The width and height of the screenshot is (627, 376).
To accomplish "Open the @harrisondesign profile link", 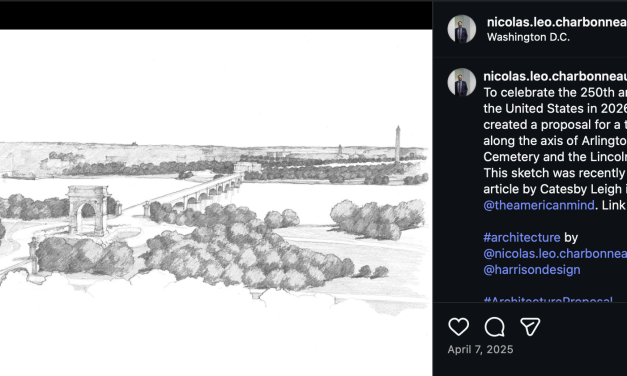I will (x=532, y=270).
